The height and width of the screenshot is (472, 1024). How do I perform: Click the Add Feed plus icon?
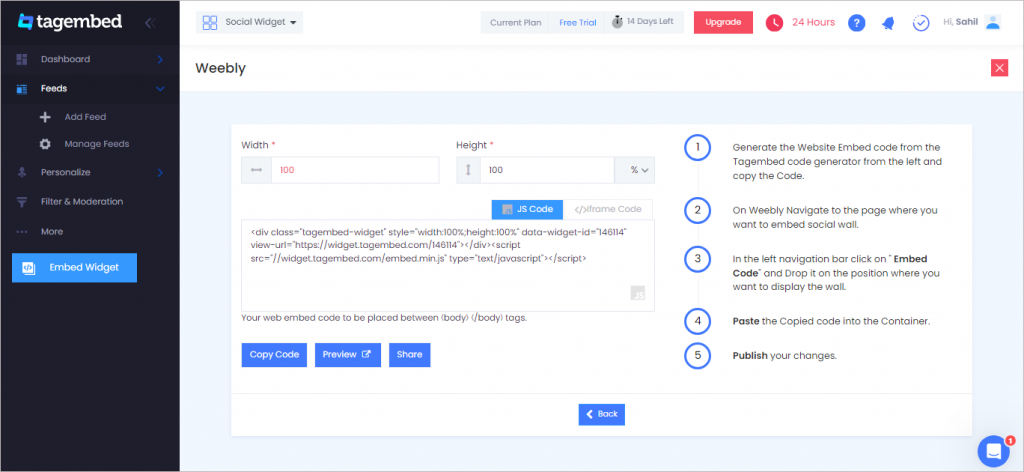tap(45, 118)
